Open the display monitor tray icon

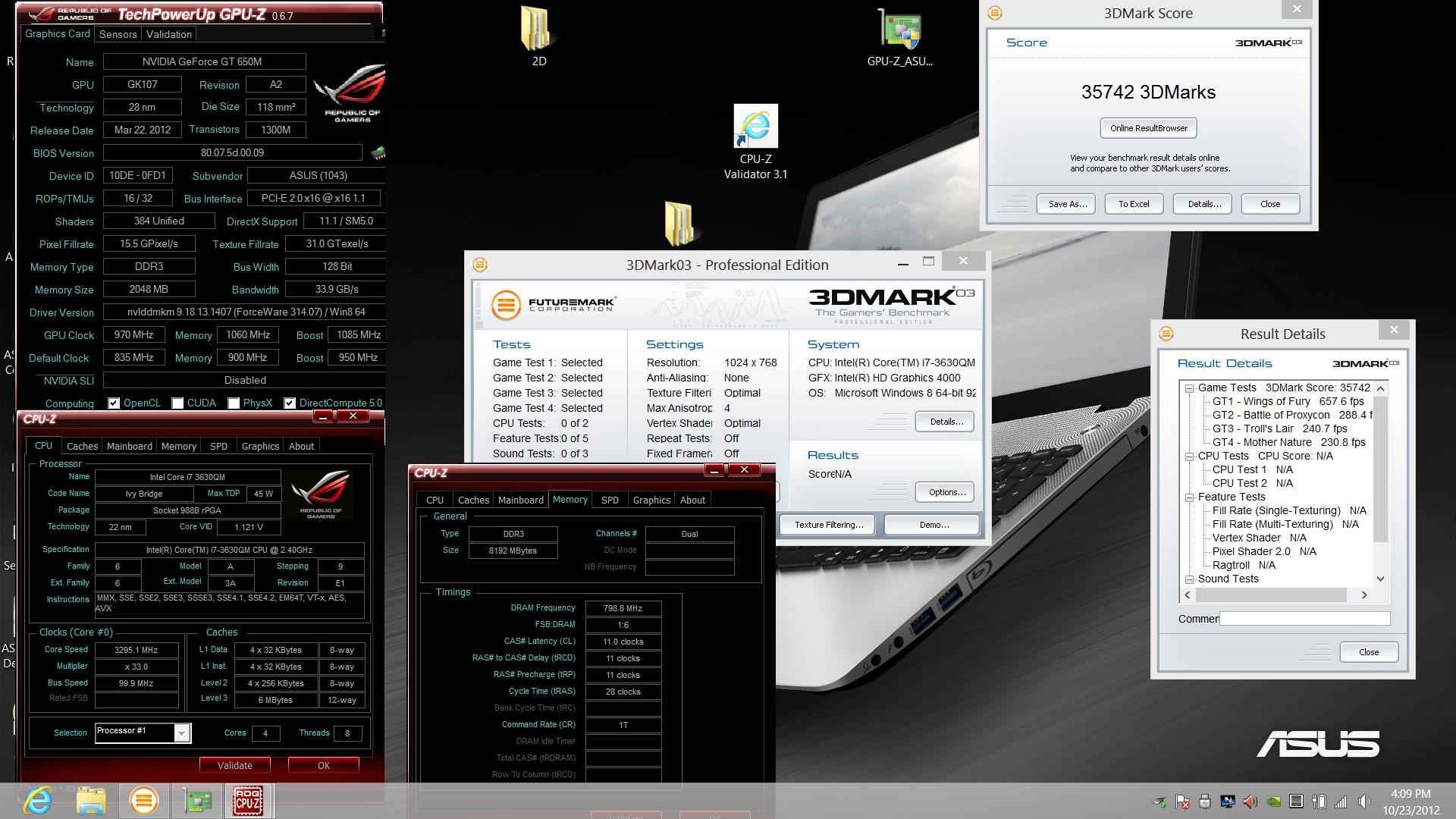tap(1228, 802)
